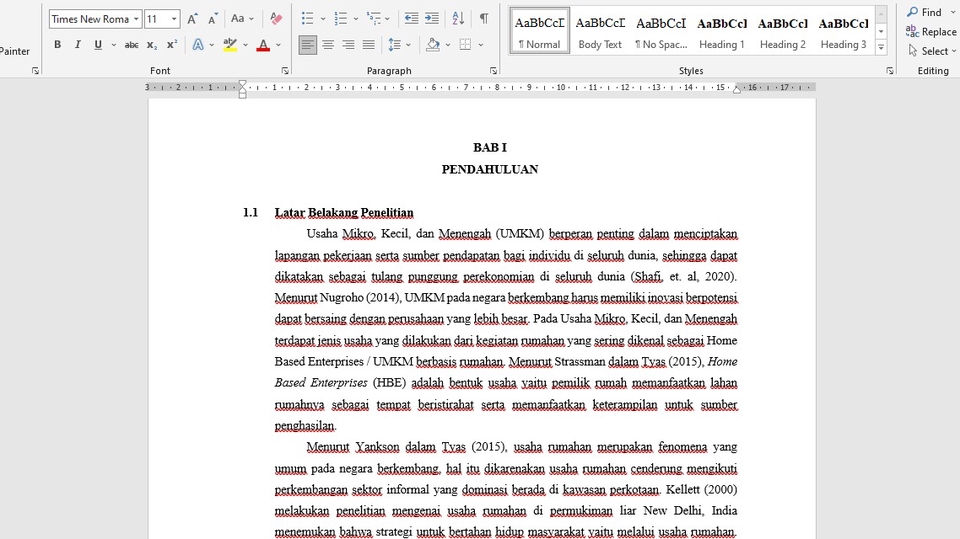Apply No Spacing style
The height and width of the screenshot is (539, 960).
(661, 31)
